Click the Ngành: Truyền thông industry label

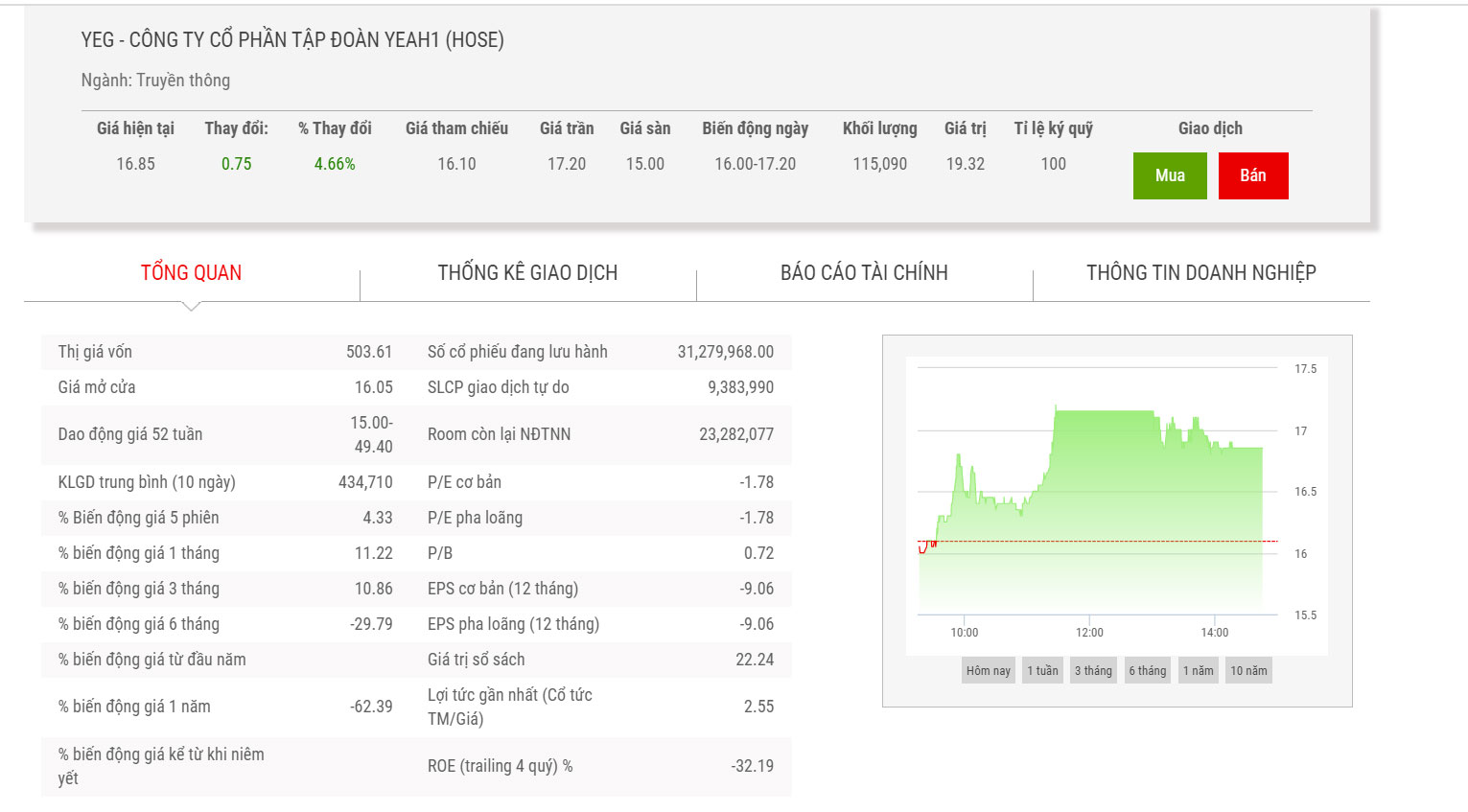tap(155, 81)
